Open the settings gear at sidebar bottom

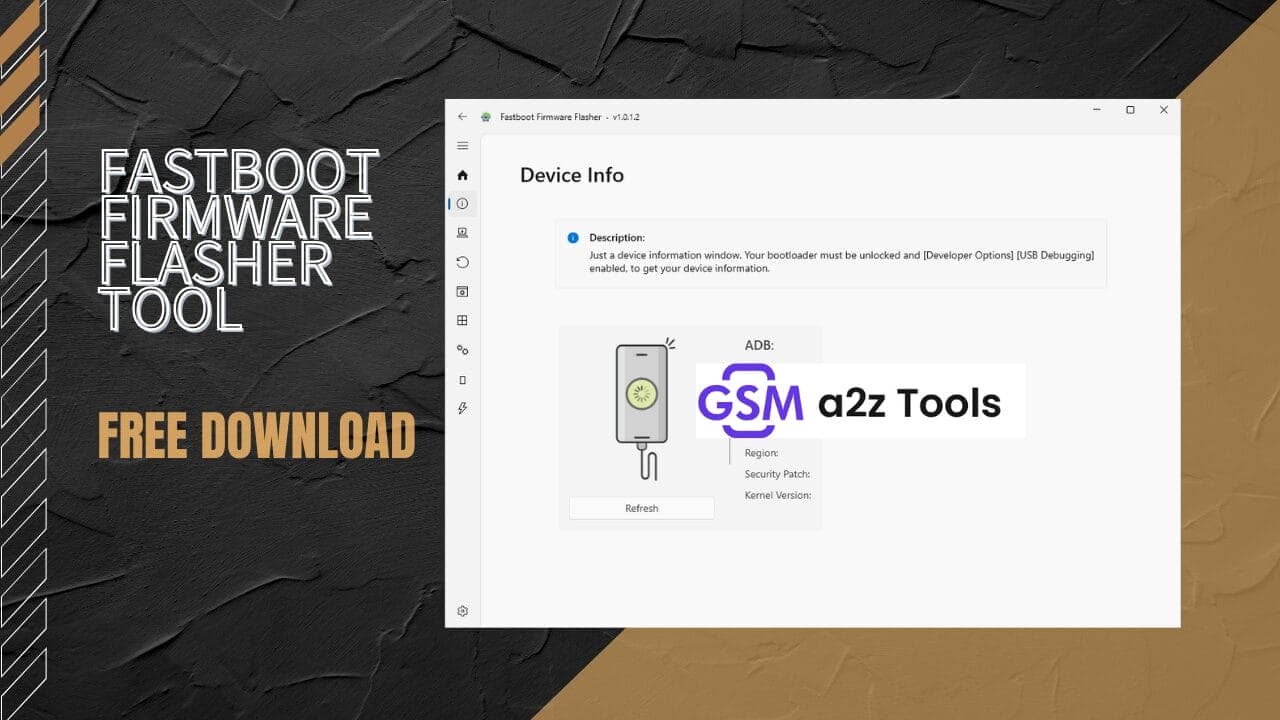coord(462,610)
